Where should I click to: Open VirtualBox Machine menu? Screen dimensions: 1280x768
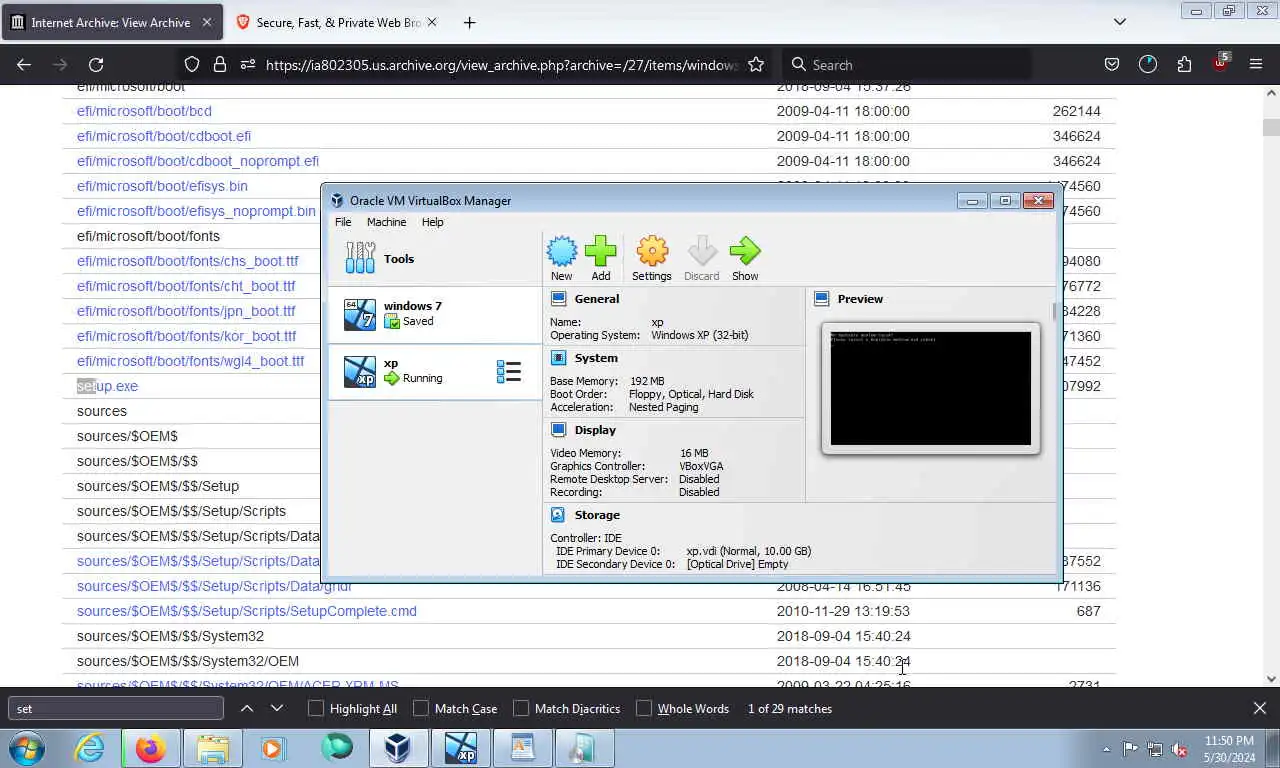pos(386,222)
